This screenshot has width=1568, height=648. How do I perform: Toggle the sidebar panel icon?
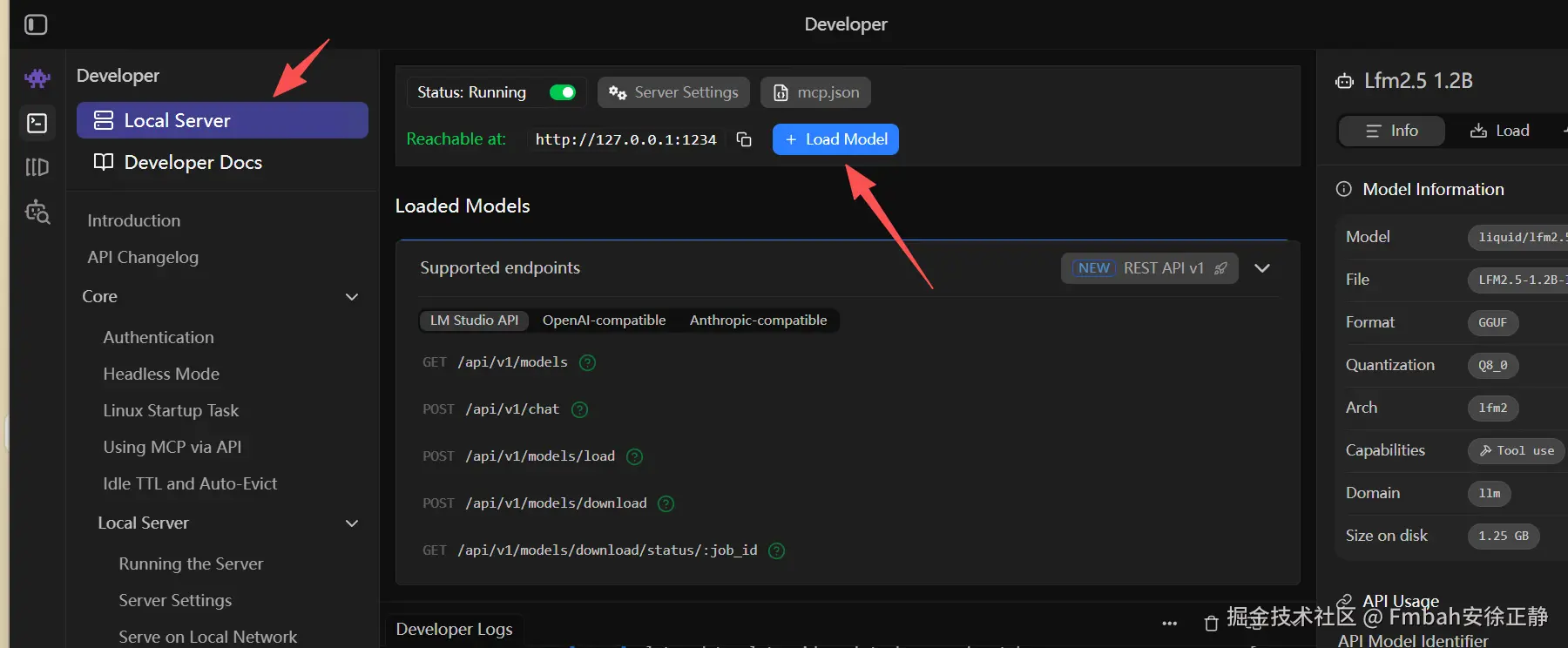click(36, 24)
